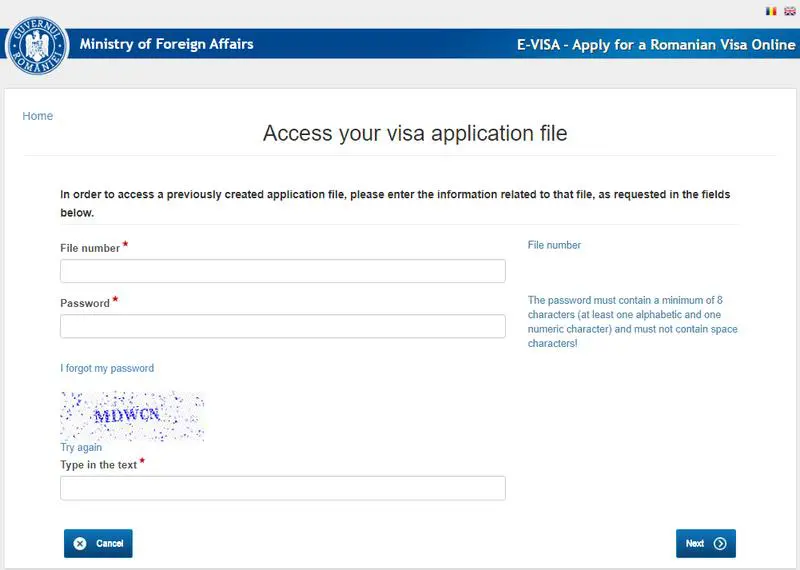Viewport: 800px width, 570px height.
Task: Focus the File number input field
Action: pyautogui.click(x=283, y=271)
